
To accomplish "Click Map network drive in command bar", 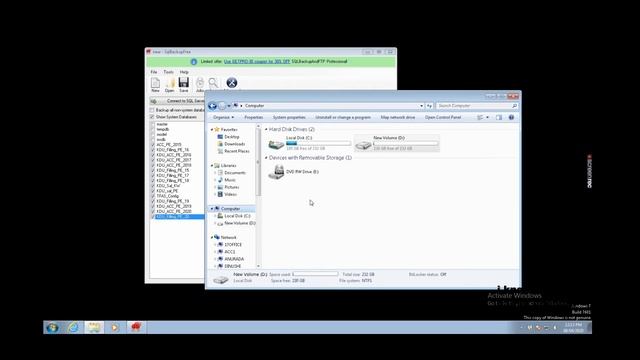I will coord(398,118).
